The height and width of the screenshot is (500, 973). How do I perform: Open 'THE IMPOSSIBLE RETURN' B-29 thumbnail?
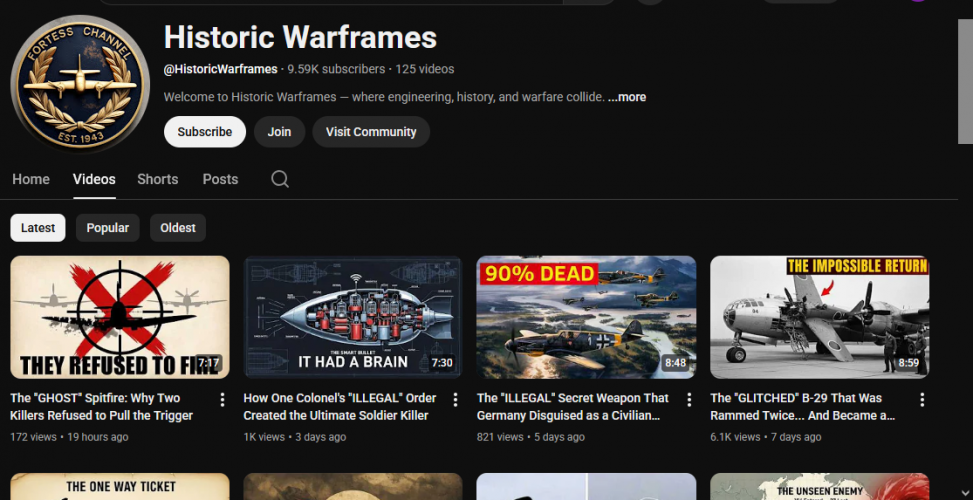(820, 317)
